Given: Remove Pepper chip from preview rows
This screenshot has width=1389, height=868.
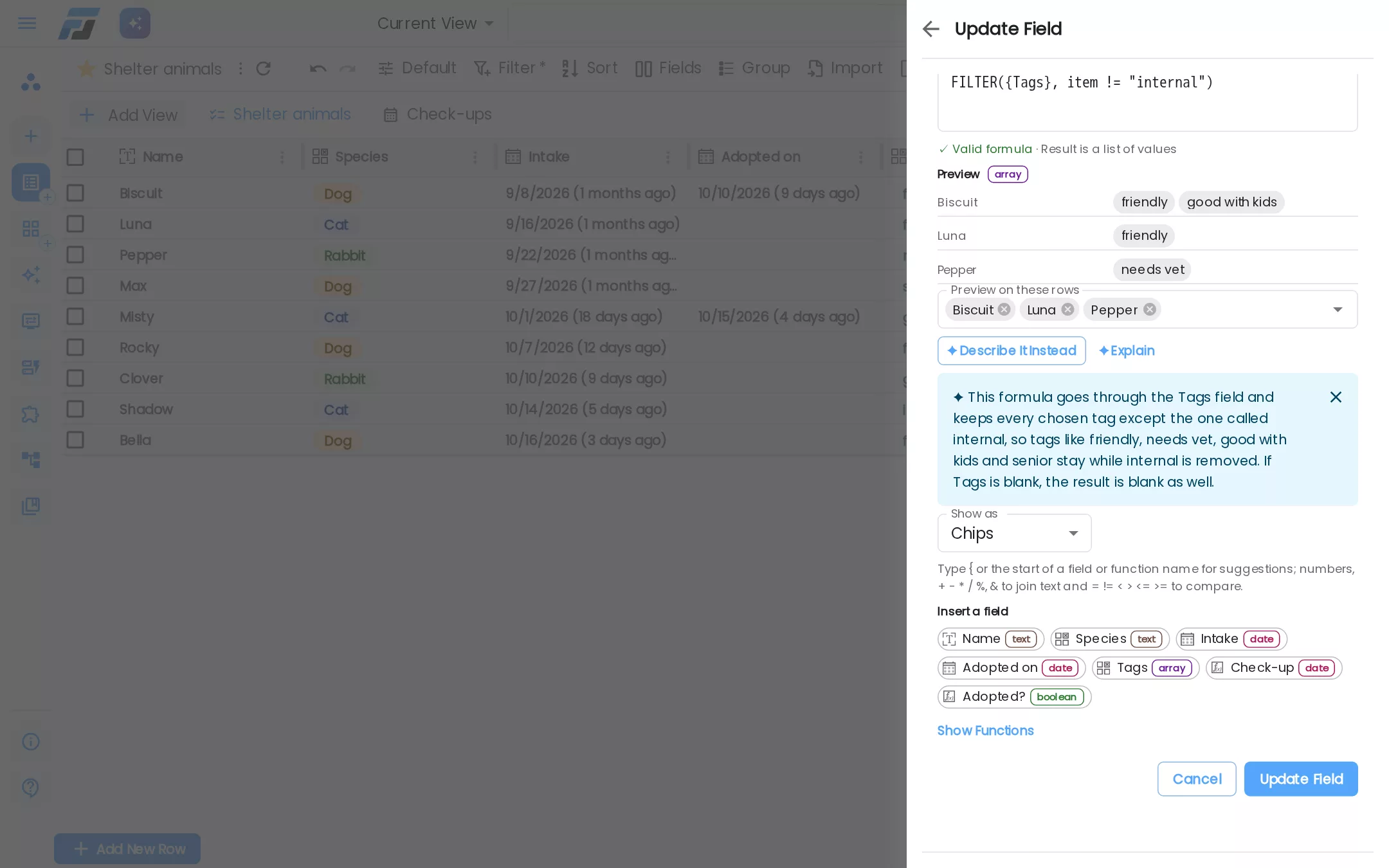Looking at the screenshot, I should pos(1150,310).
